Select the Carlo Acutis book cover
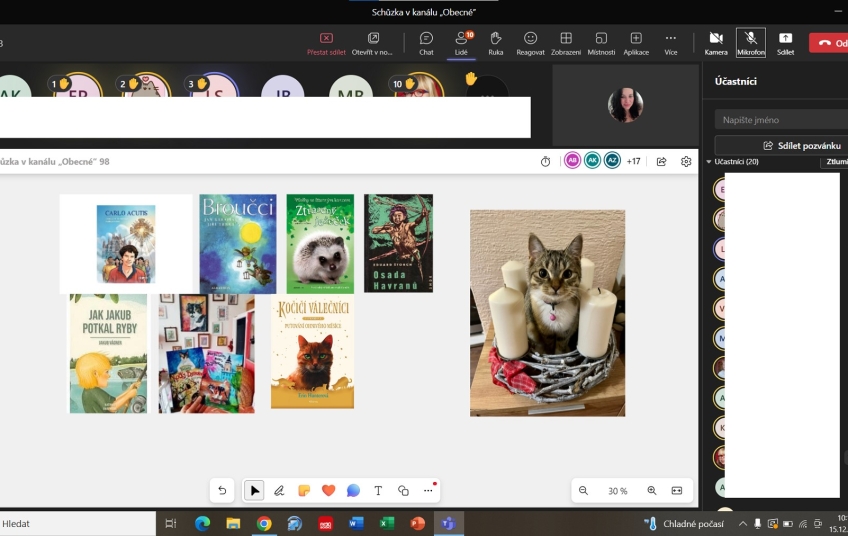Image resolution: width=848 pixels, height=536 pixels. (x=126, y=244)
